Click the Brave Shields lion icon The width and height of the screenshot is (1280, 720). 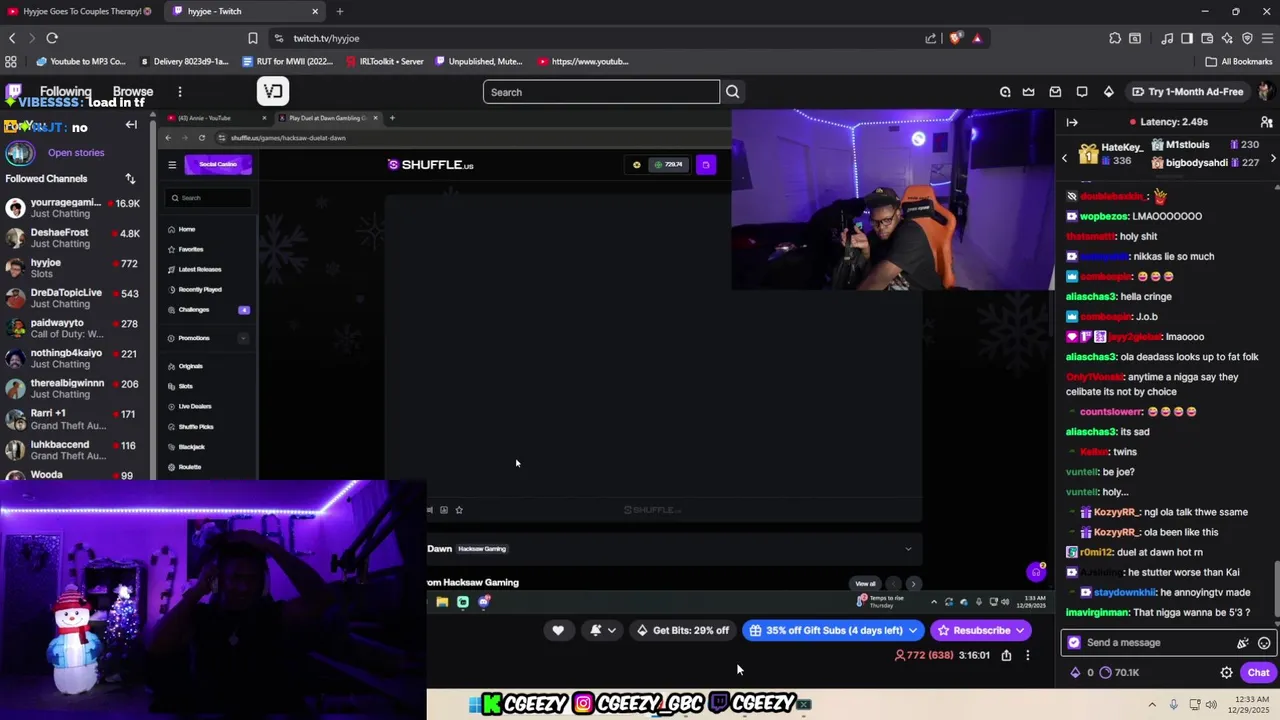(956, 38)
